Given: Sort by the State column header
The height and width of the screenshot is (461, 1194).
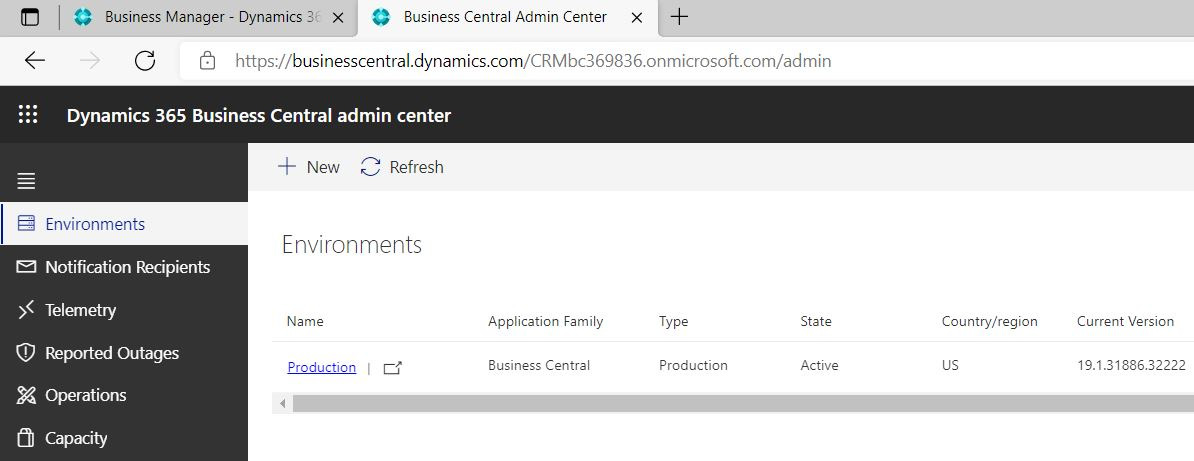Looking at the screenshot, I should [816, 322].
